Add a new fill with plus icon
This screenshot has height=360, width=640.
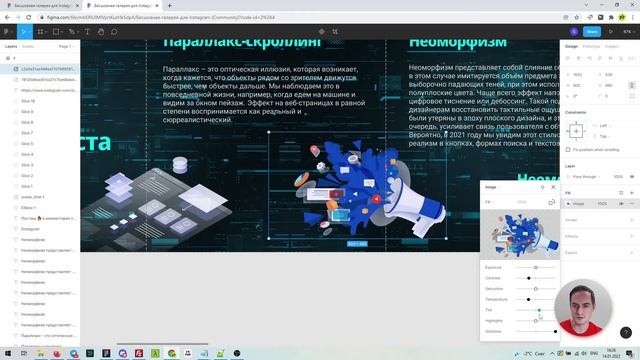pos(632,193)
